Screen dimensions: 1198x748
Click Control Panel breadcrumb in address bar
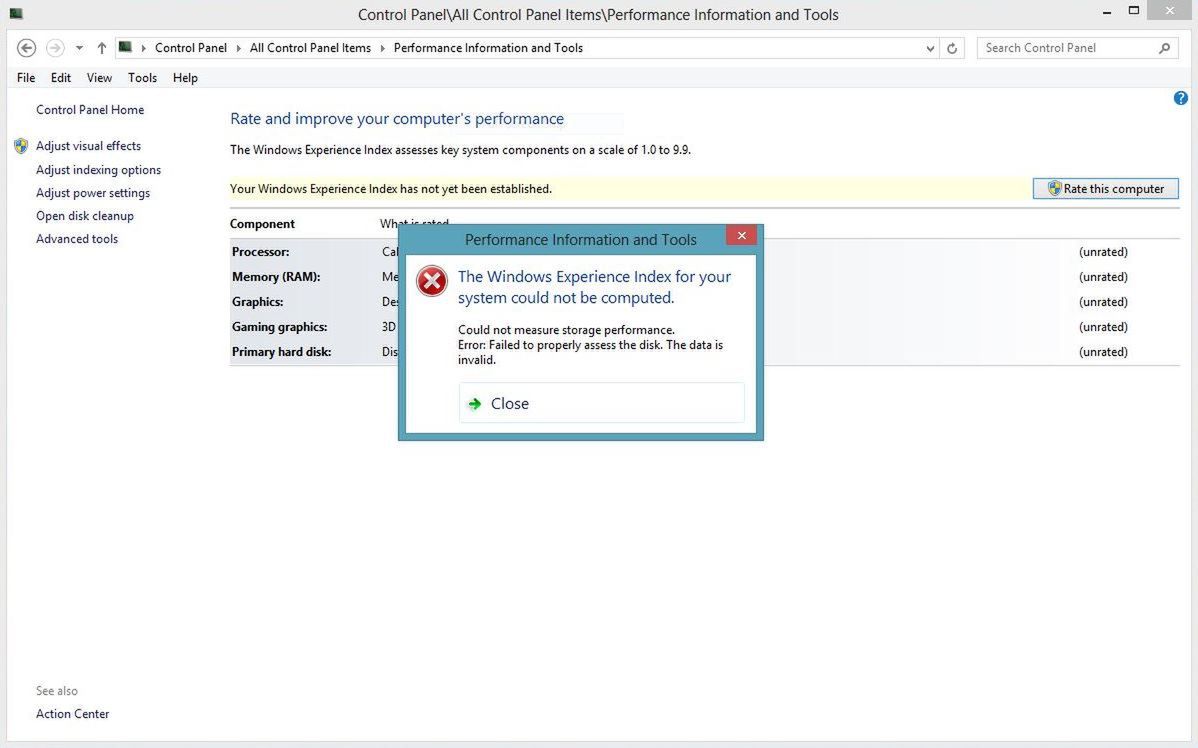[191, 48]
